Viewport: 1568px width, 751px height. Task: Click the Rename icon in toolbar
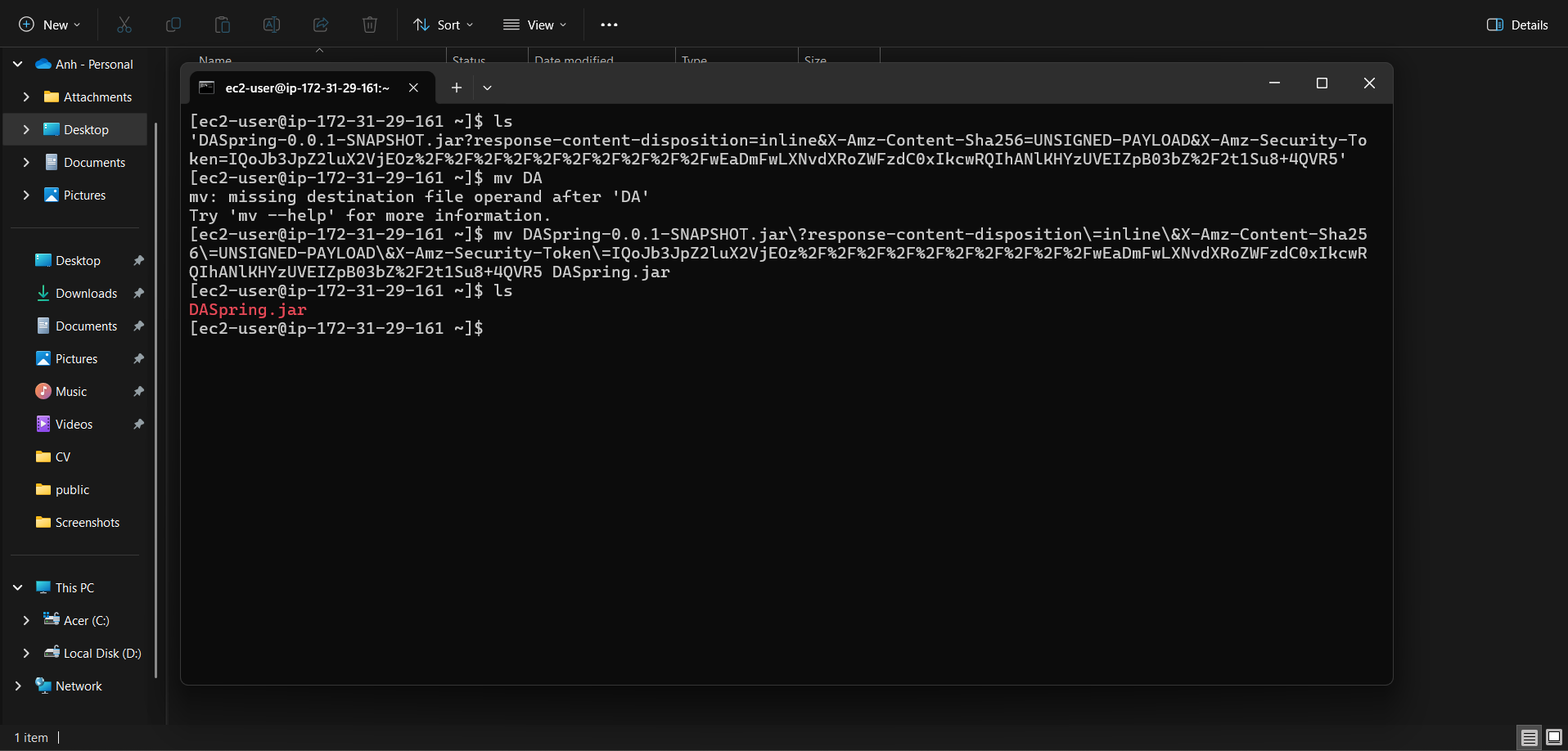272,25
